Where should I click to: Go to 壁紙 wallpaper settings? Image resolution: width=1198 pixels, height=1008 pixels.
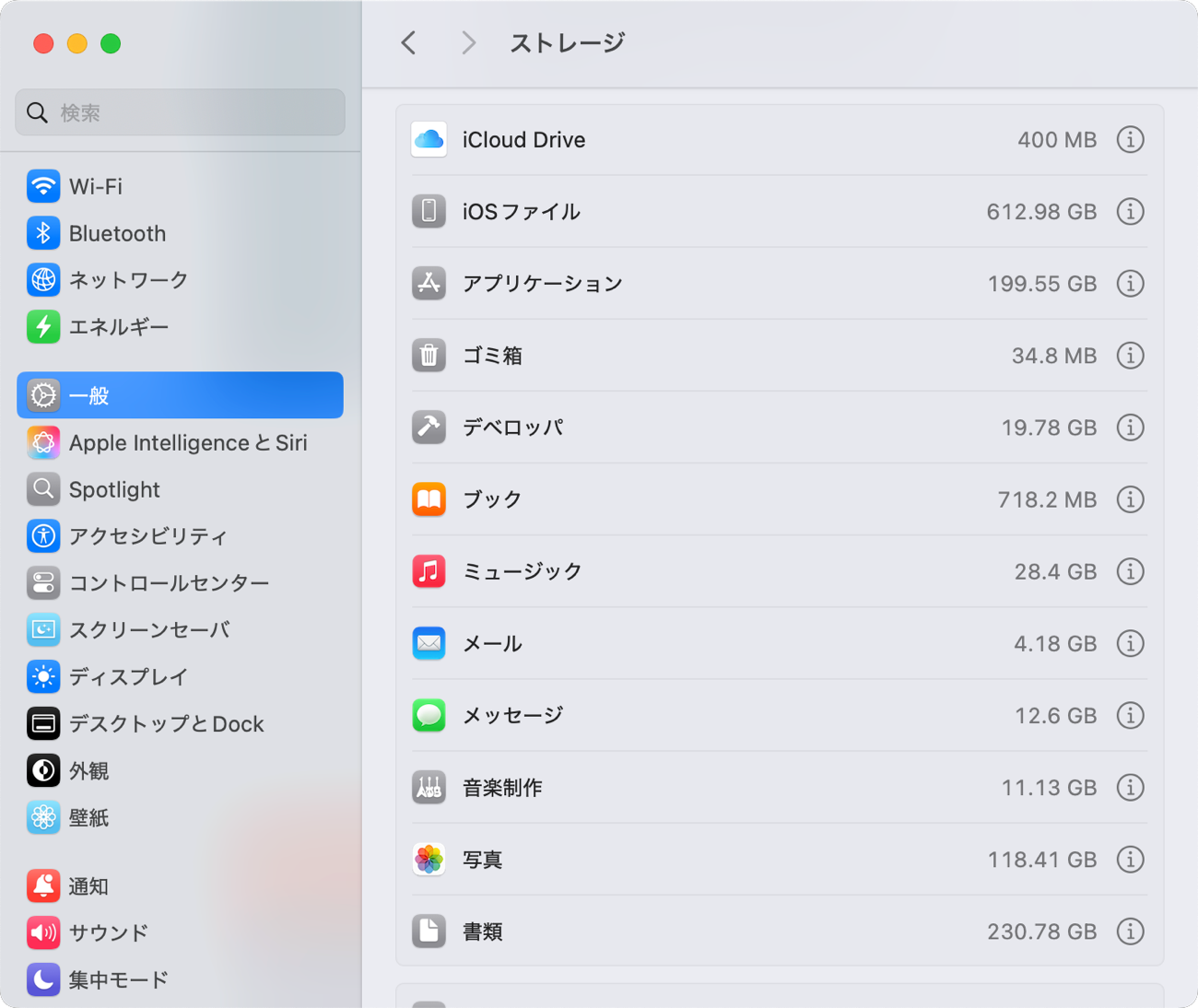[x=180, y=817]
